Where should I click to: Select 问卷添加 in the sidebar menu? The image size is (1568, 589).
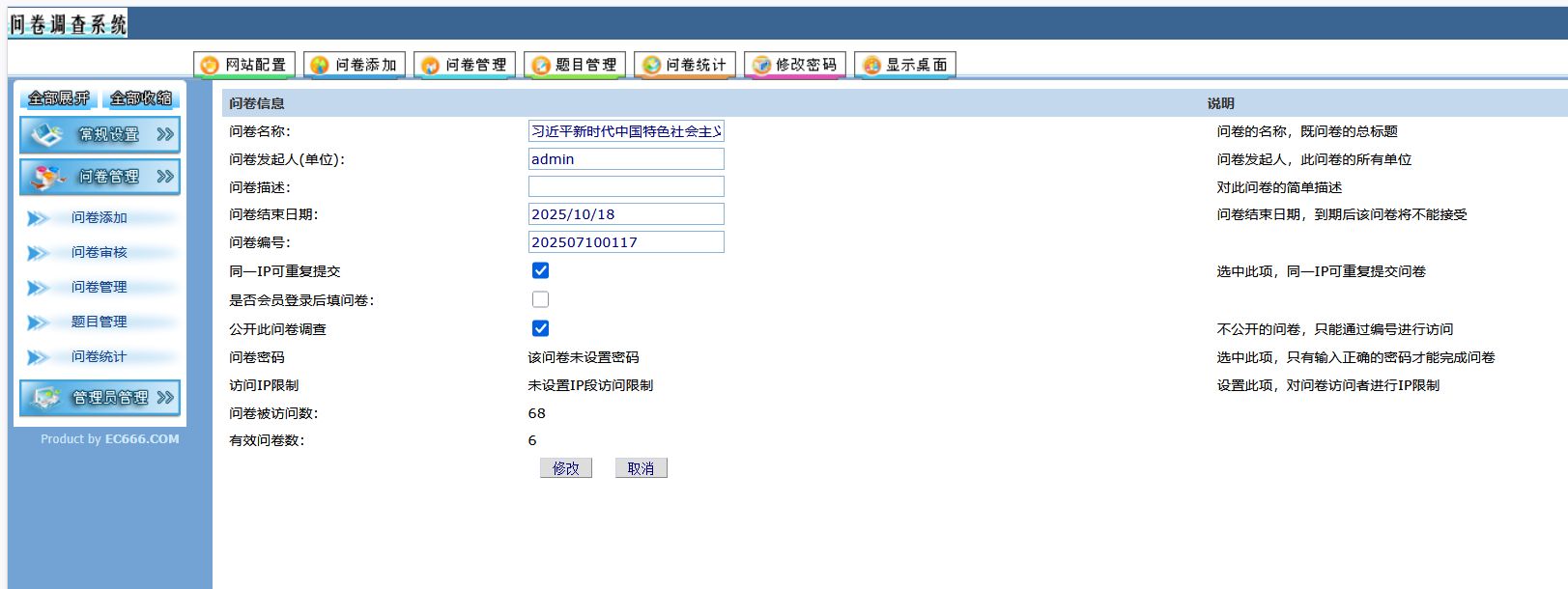[99, 218]
